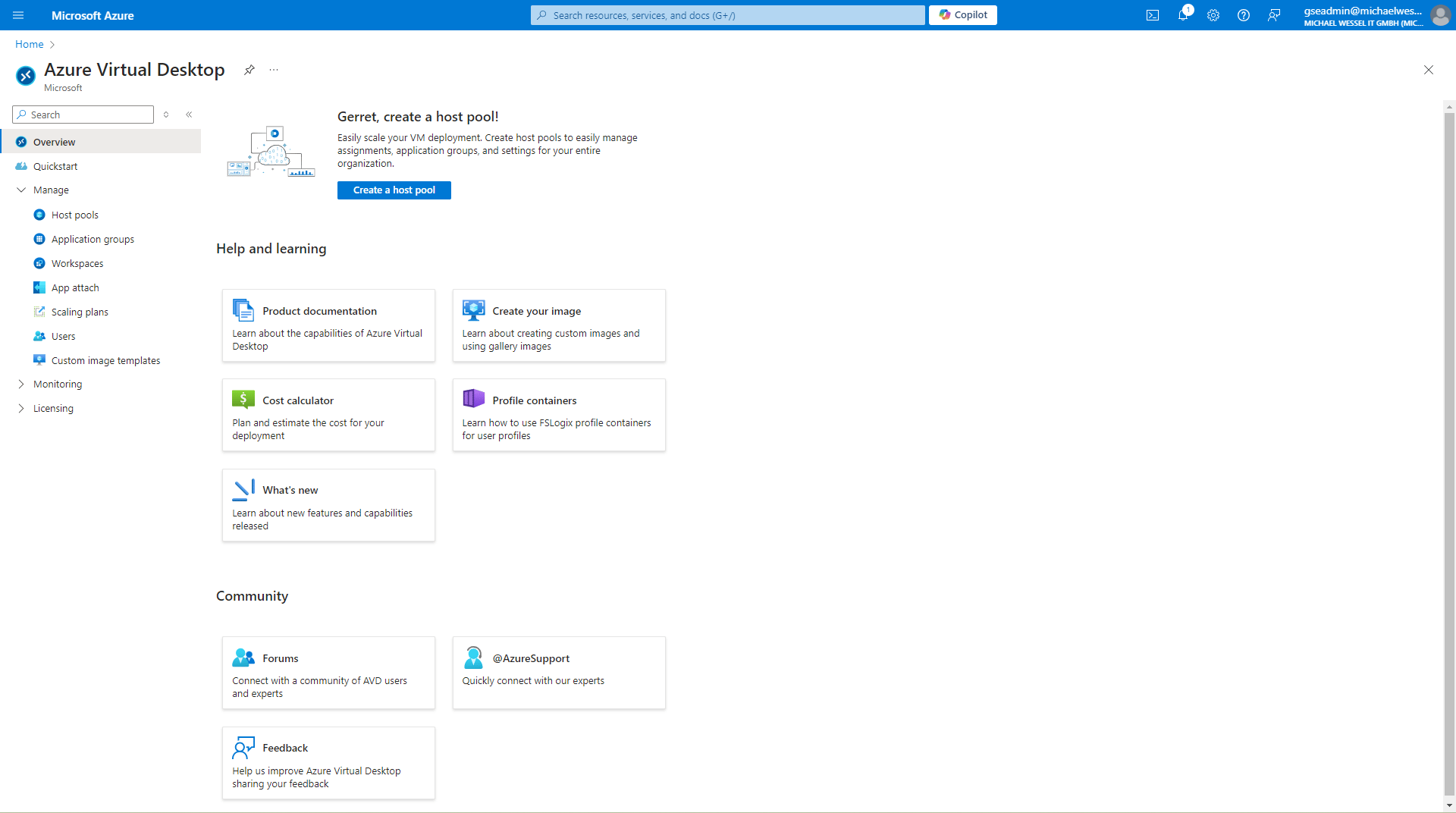Image resolution: width=1456 pixels, height=813 pixels.
Task: Open the @AzureSupport title link
Action: (531, 658)
